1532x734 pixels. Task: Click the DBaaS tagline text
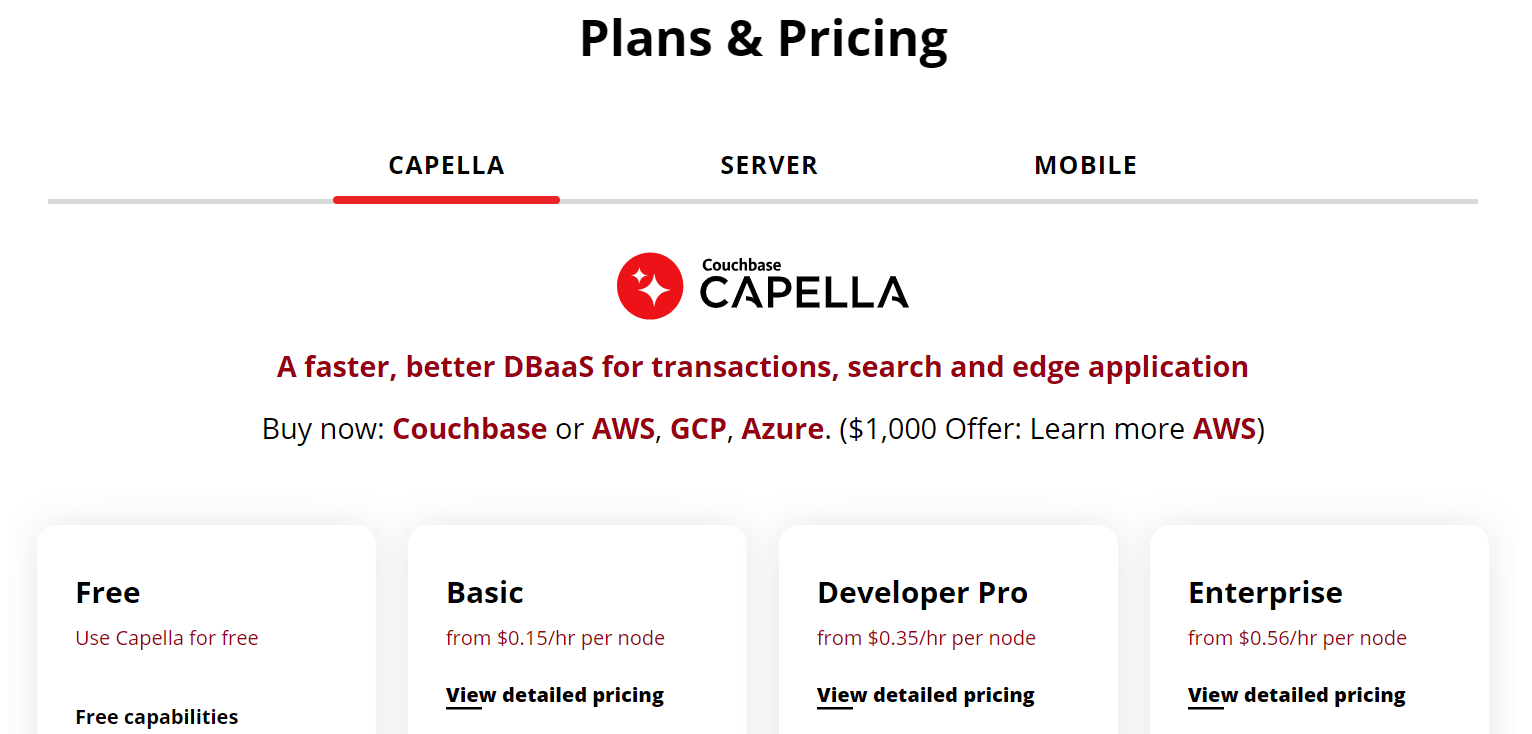[x=762, y=366]
